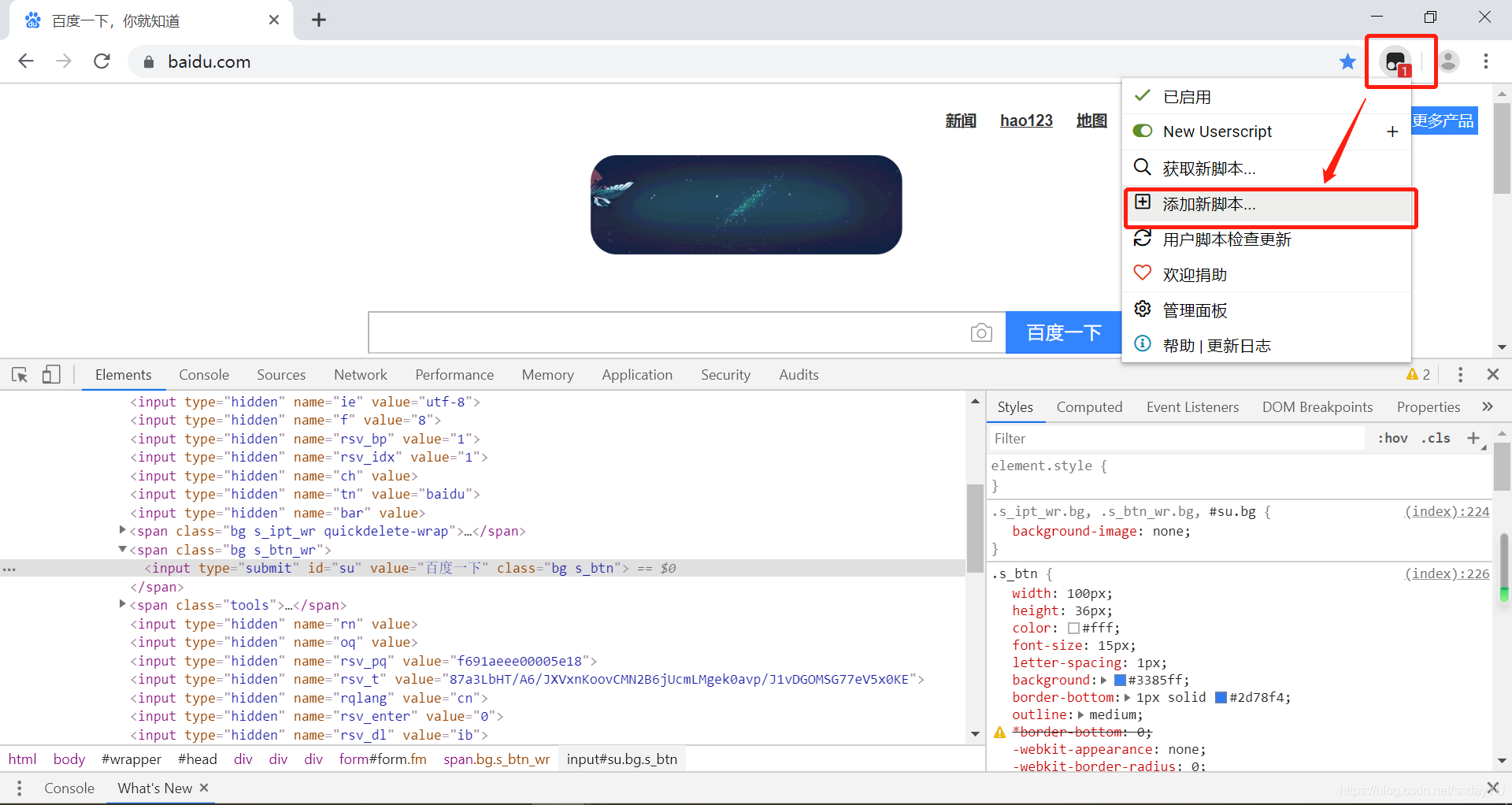The height and width of the screenshot is (805, 1512).
Task: Open the 地图 link
Action: click(x=1091, y=121)
